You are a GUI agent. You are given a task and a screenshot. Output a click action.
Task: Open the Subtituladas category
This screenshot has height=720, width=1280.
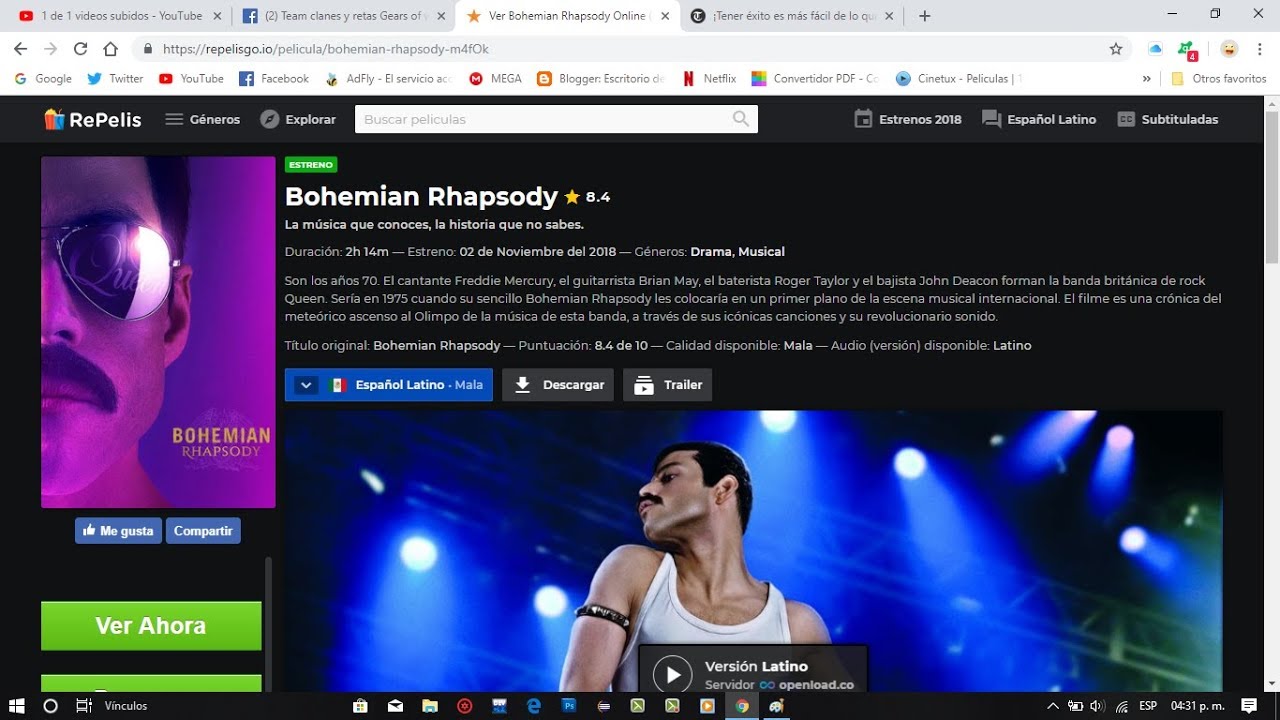pyautogui.click(x=1167, y=119)
